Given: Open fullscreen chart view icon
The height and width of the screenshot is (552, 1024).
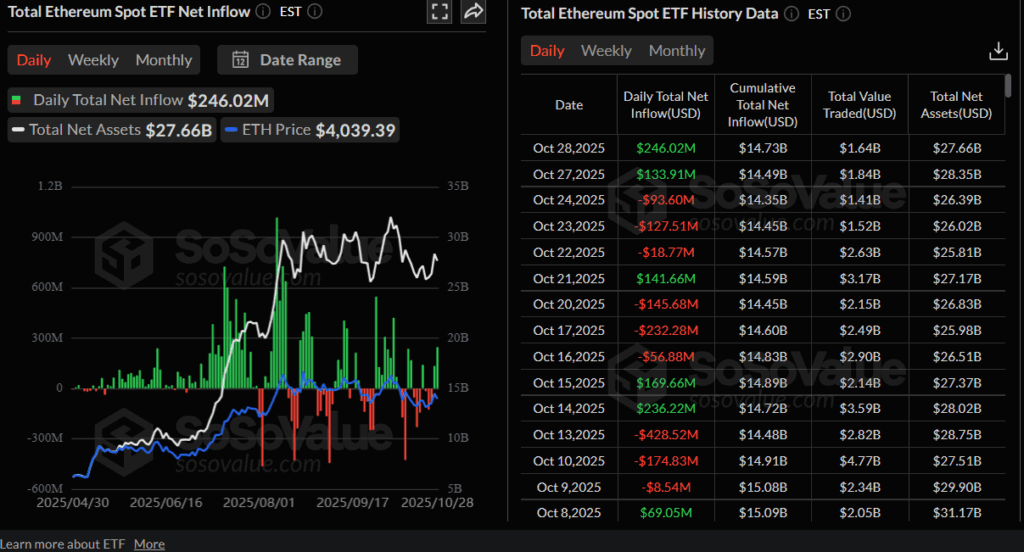Looking at the screenshot, I should [440, 12].
